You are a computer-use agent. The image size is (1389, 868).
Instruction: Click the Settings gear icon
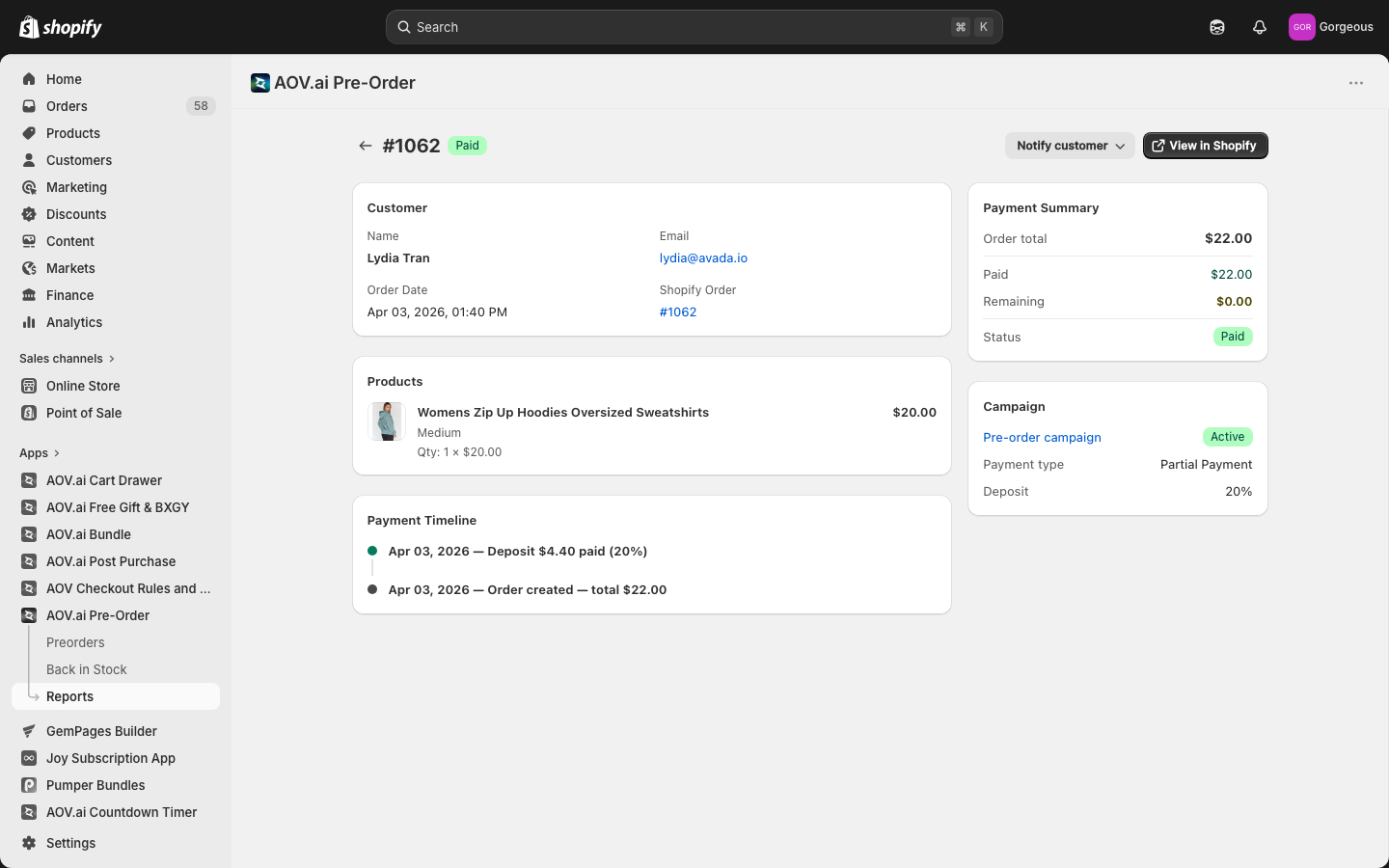[x=29, y=843]
